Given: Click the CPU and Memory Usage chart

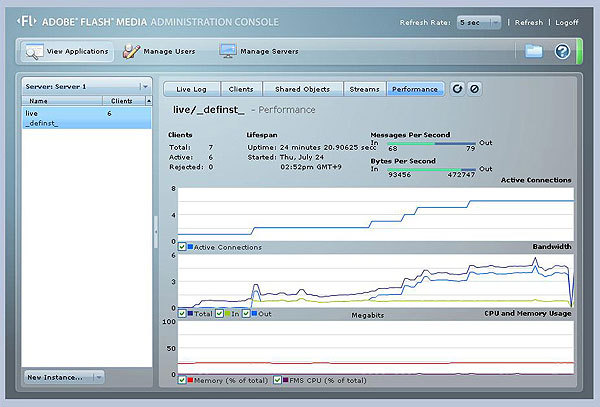Looking at the screenshot, I should pyautogui.click(x=376, y=348).
